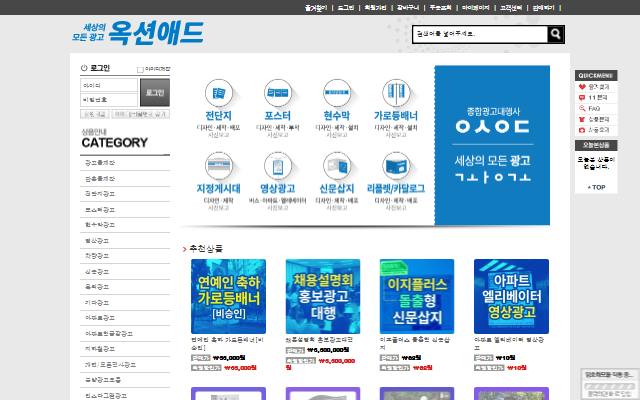Screen dimensions: 640x400
Task: Click the speech bubble 1:1 inquiry icon
Action: [x=582, y=98]
